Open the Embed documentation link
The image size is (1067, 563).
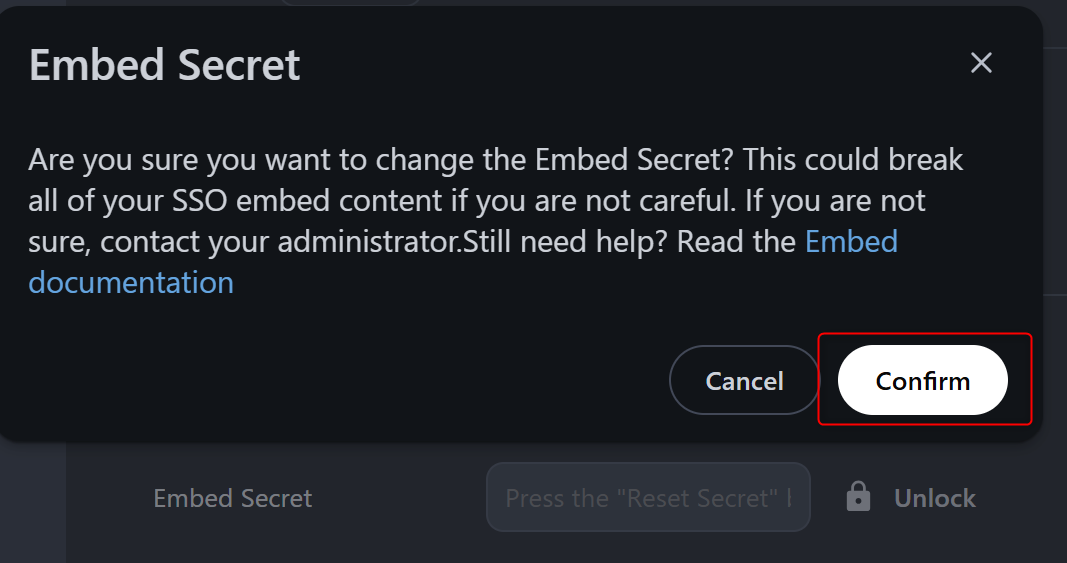[851, 242]
